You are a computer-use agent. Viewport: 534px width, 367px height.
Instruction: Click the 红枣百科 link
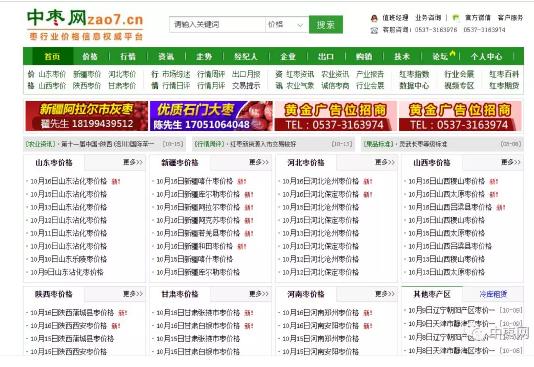coord(504,74)
